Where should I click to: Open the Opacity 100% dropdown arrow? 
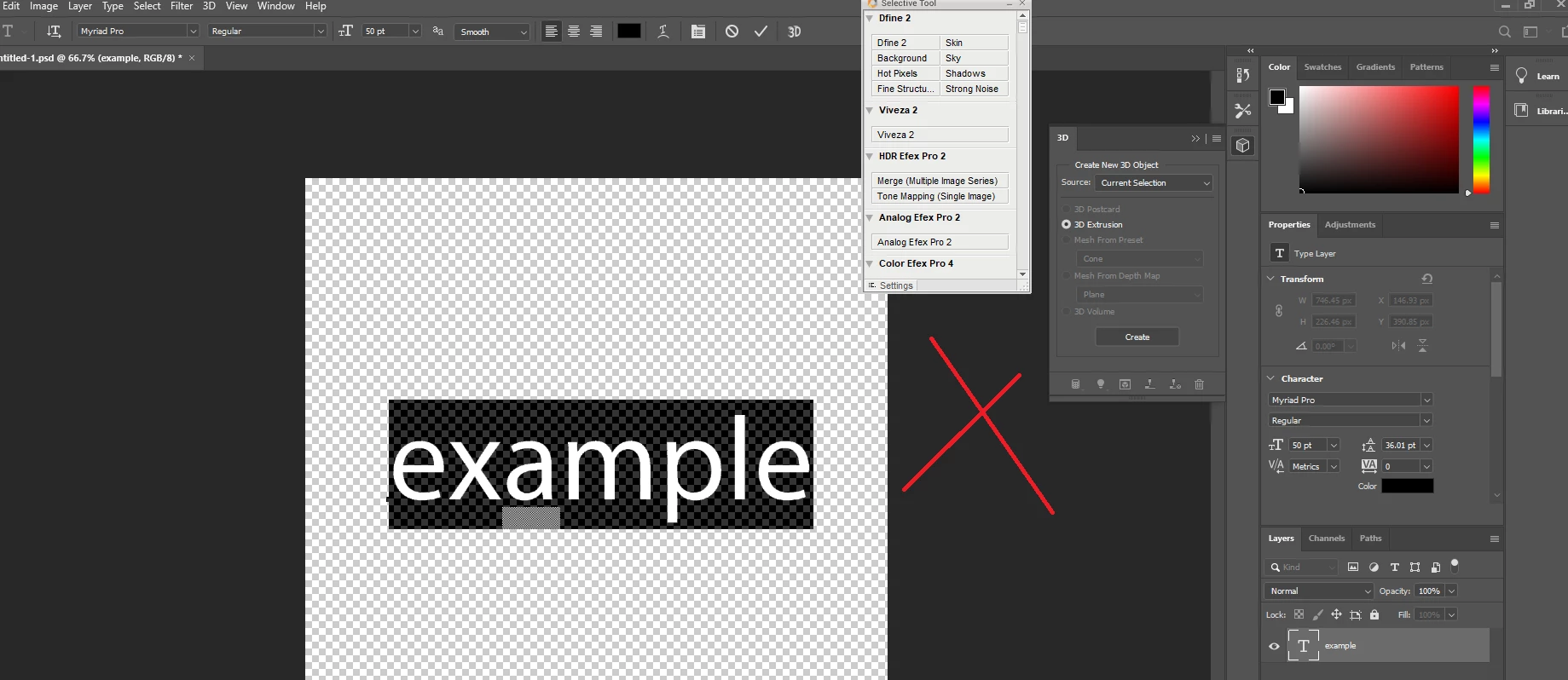tap(1451, 591)
